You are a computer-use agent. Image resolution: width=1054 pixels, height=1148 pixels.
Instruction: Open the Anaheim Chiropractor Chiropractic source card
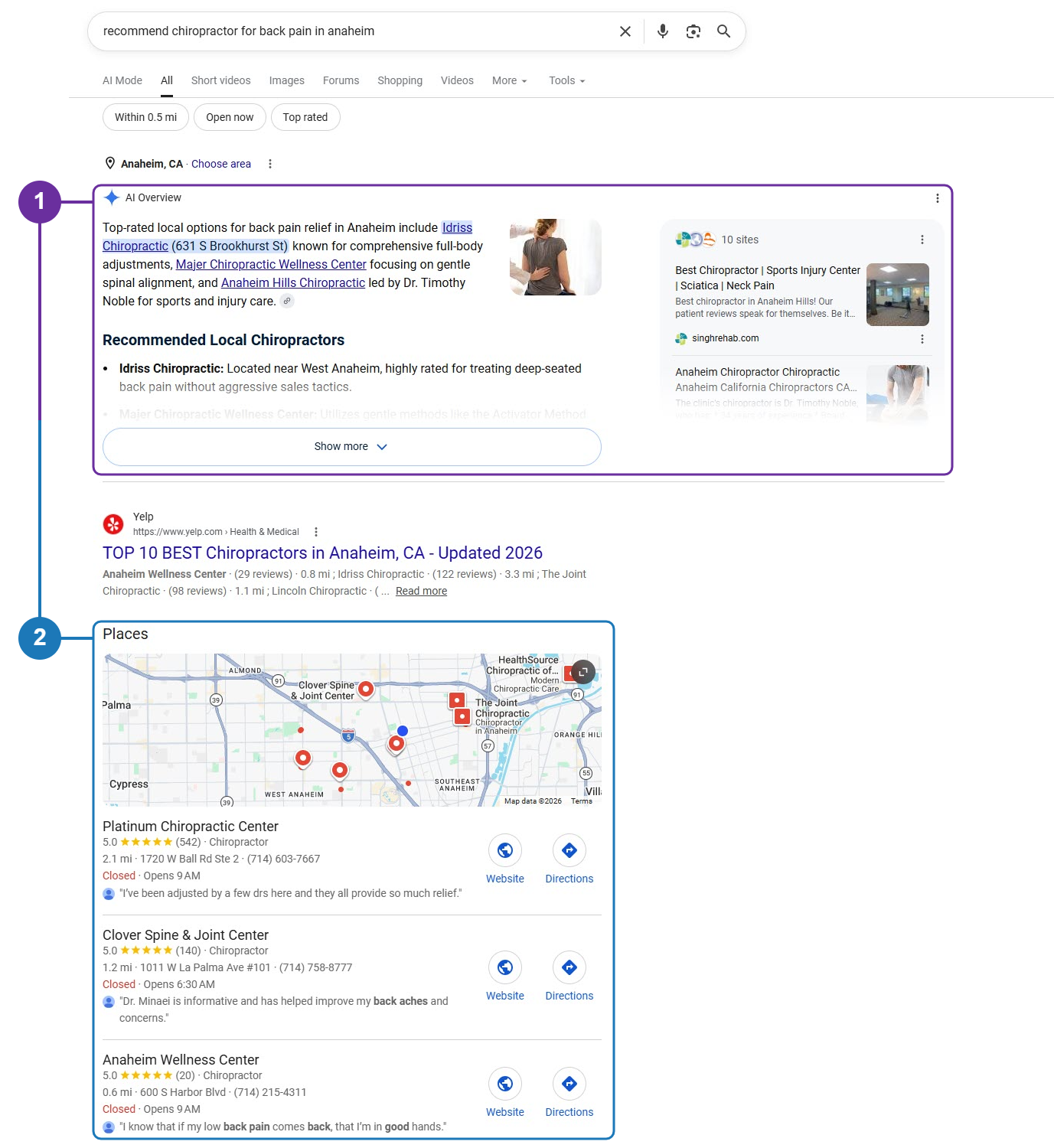click(758, 372)
